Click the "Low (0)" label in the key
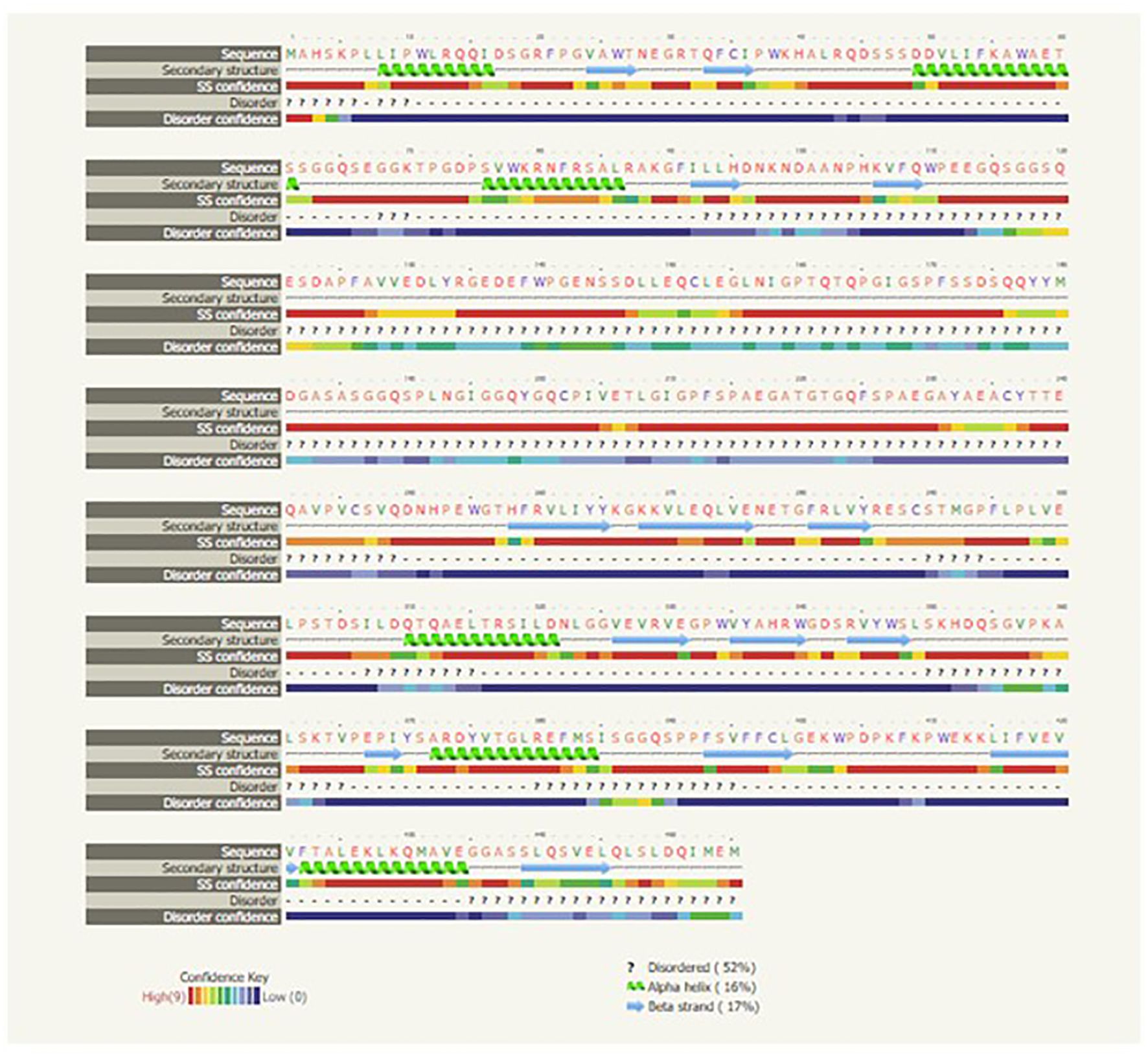 [x=284, y=997]
